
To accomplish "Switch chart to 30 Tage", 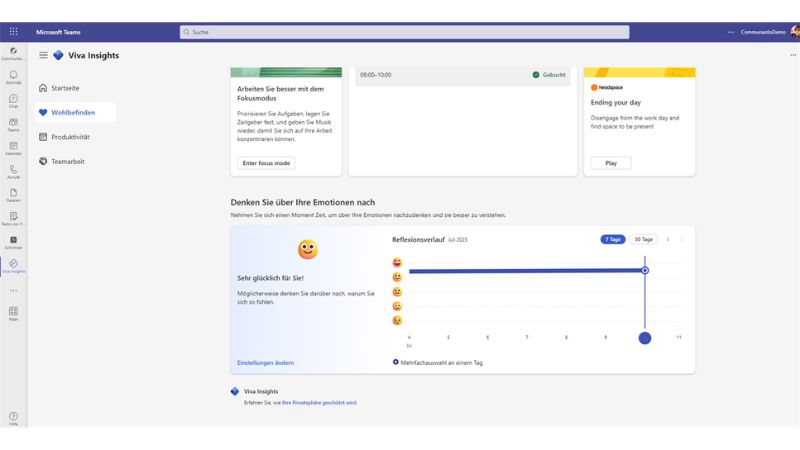I will 643,239.
